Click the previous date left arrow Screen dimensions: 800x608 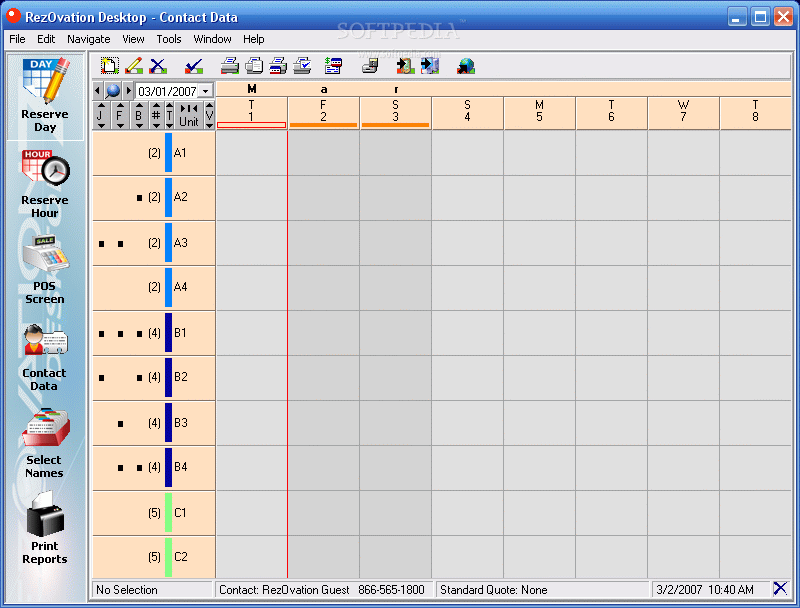tap(97, 91)
